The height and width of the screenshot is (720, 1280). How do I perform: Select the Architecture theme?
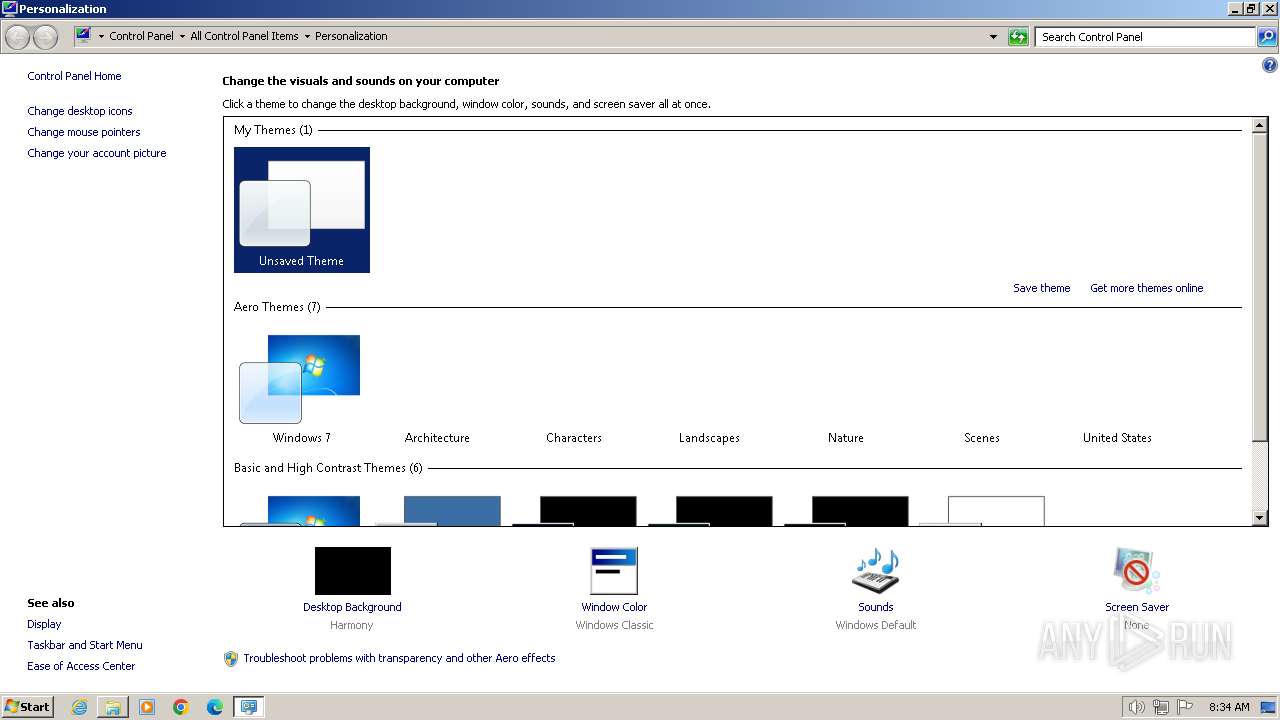pyautogui.click(x=437, y=389)
